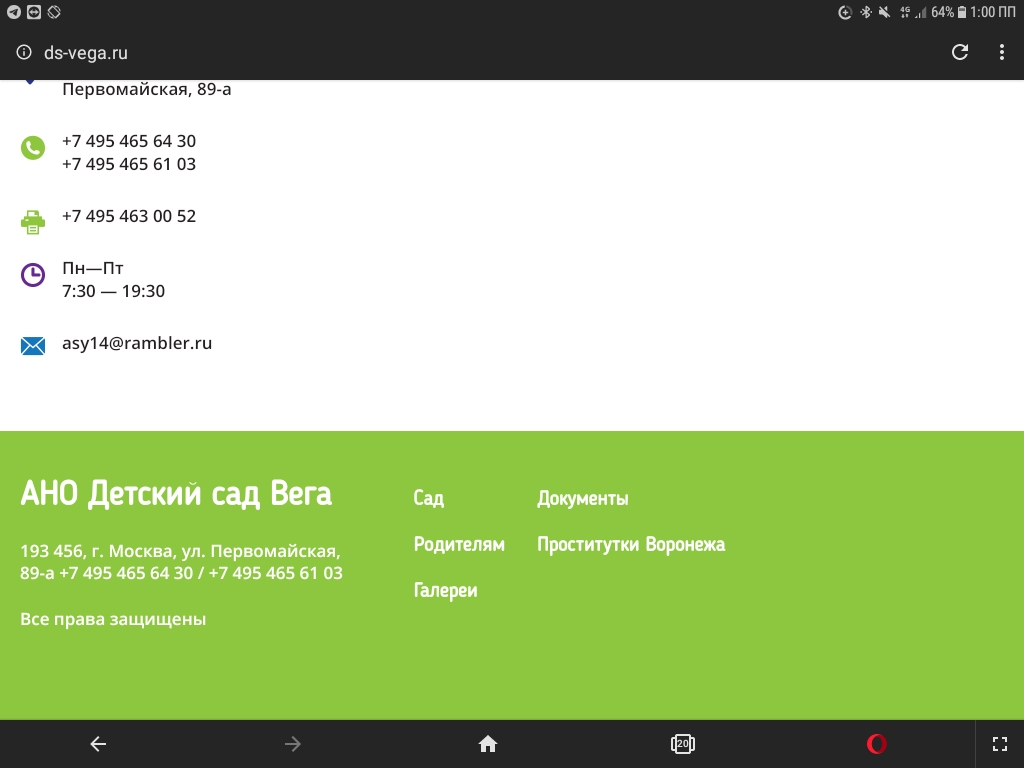Image resolution: width=1024 pixels, height=768 pixels.
Task: Tap the site info icon beside the URL
Action: coord(24,53)
